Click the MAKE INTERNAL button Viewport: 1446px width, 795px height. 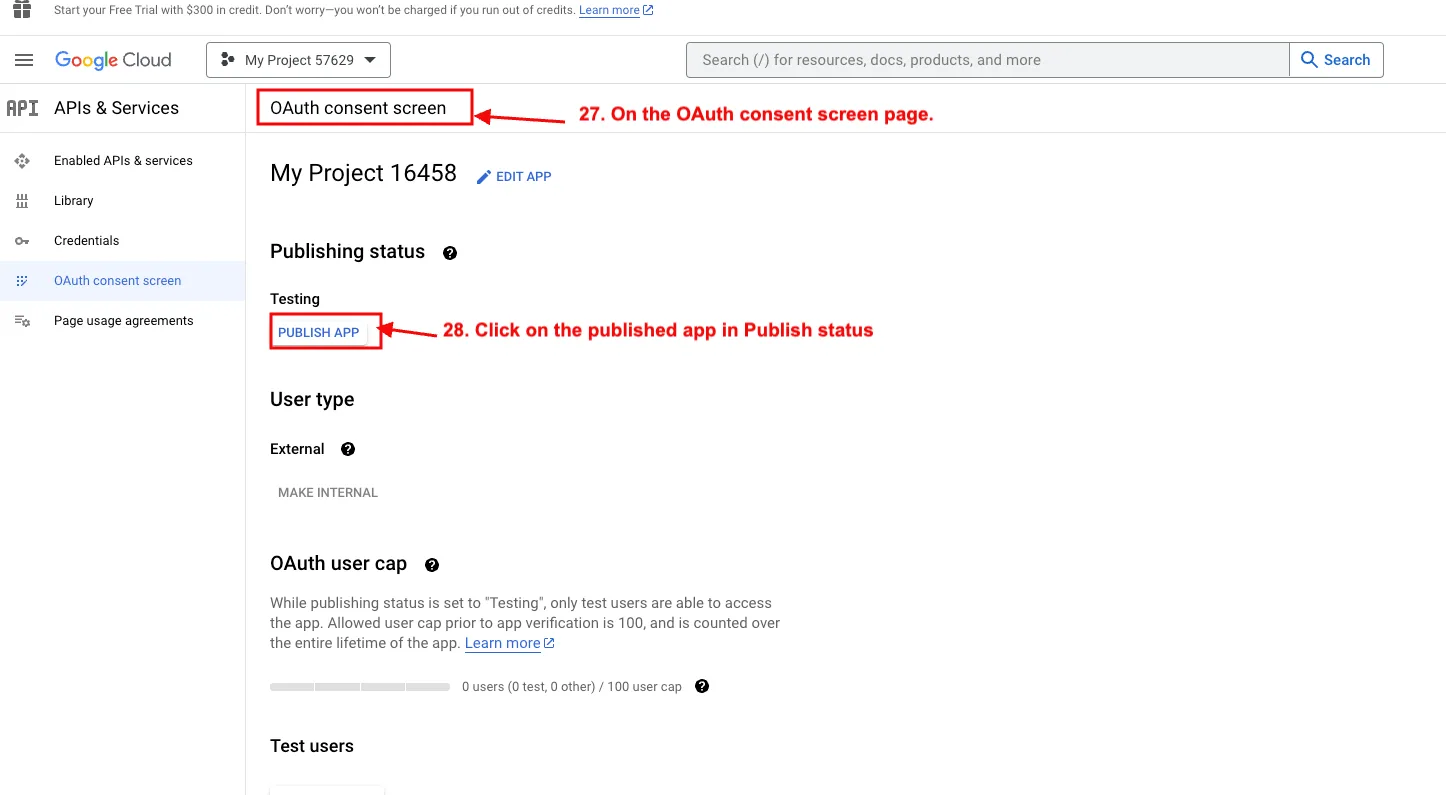pyautogui.click(x=328, y=493)
